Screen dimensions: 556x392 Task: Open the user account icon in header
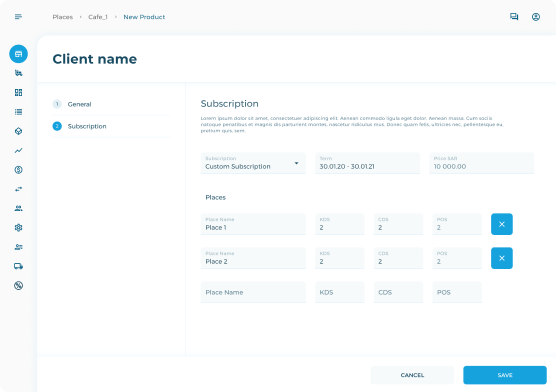pos(536,17)
